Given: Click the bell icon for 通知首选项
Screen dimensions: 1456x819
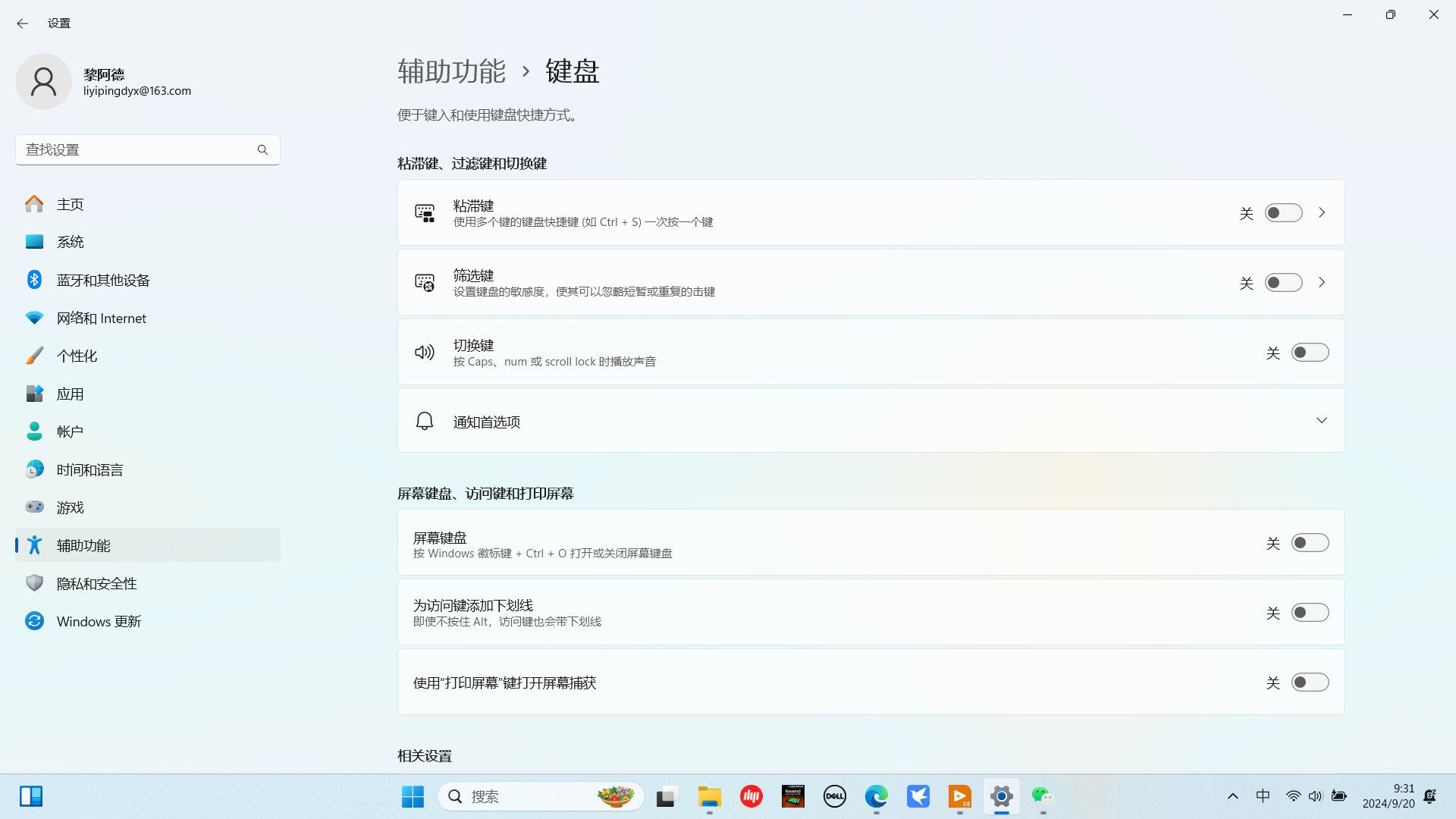Looking at the screenshot, I should [x=424, y=421].
